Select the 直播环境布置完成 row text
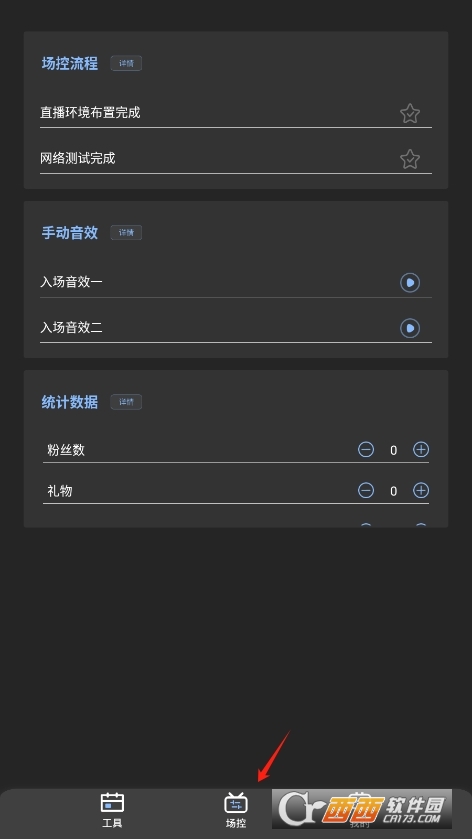472x839 pixels. click(90, 112)
